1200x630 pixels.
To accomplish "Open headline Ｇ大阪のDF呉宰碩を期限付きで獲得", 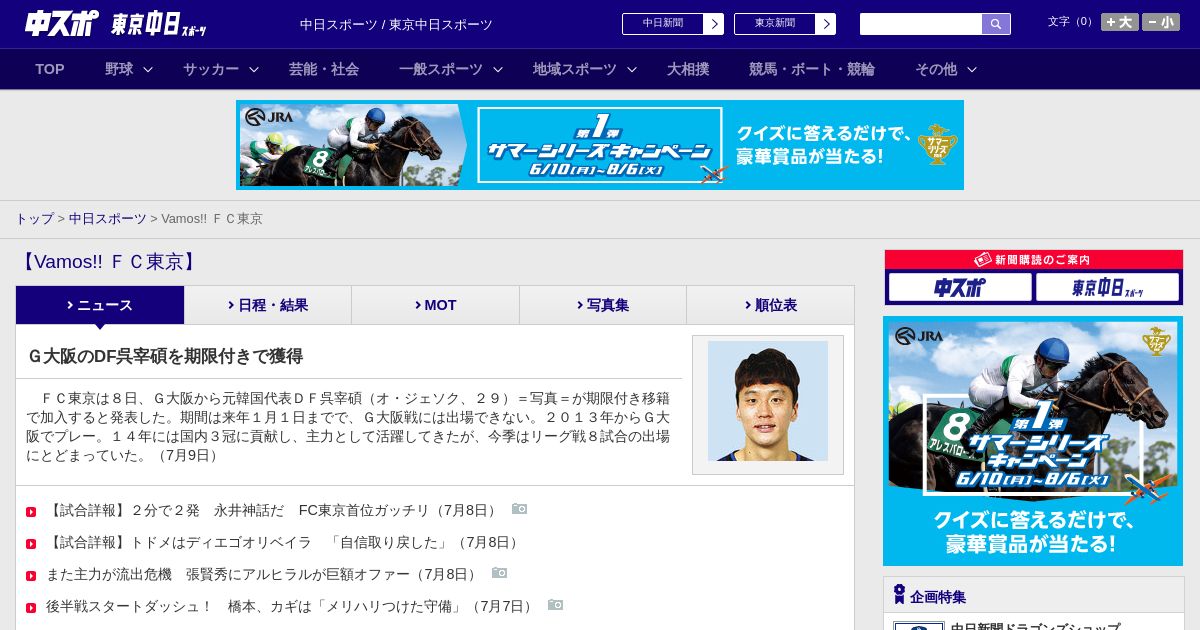I will 165,356.
